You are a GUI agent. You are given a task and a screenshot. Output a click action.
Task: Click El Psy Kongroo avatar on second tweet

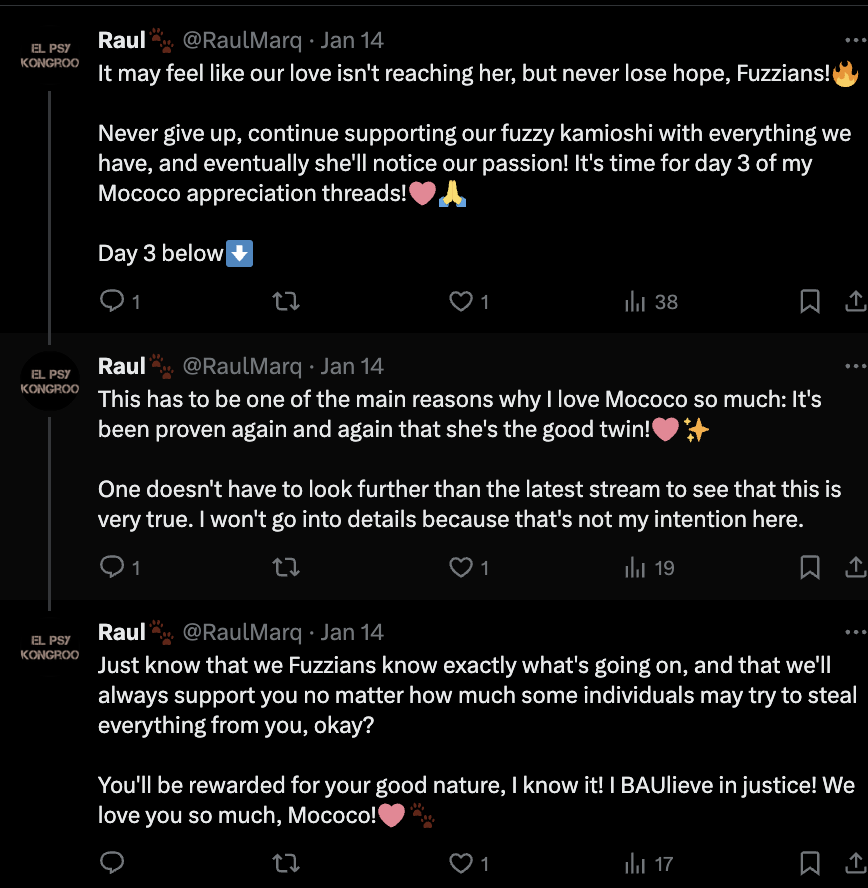point(49,381)
